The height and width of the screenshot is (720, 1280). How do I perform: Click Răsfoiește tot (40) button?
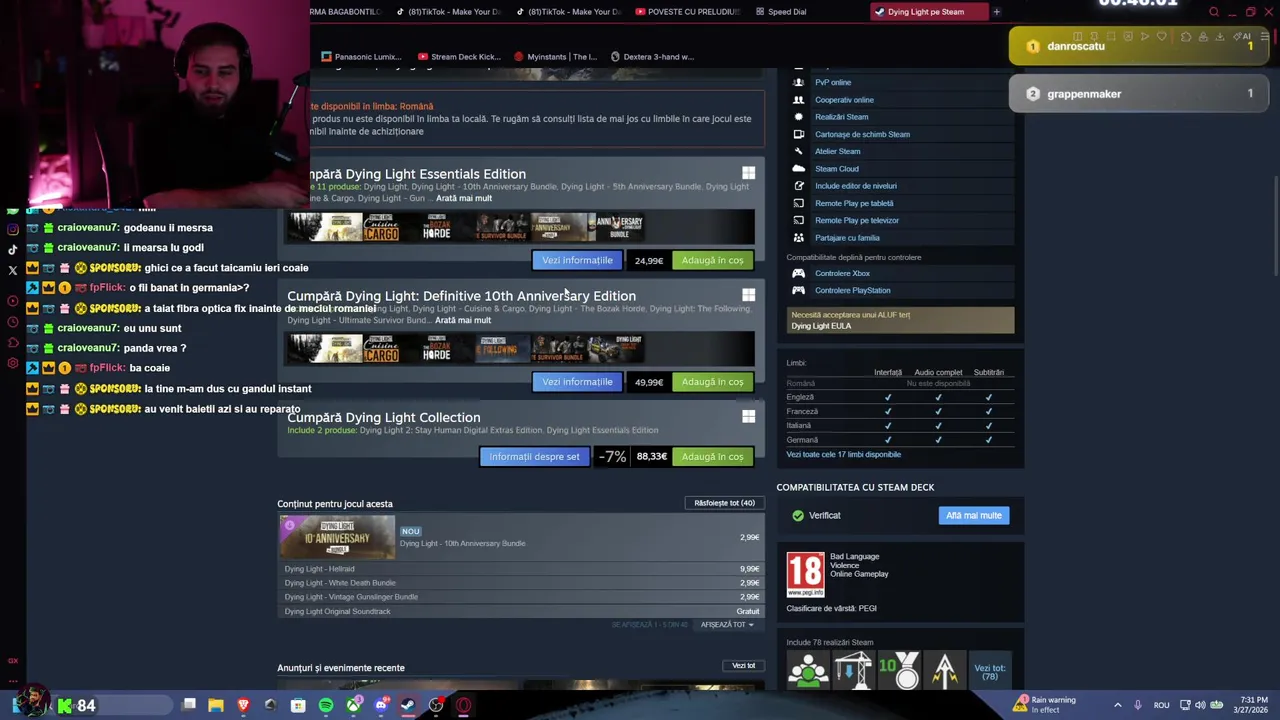coord(724,503)
